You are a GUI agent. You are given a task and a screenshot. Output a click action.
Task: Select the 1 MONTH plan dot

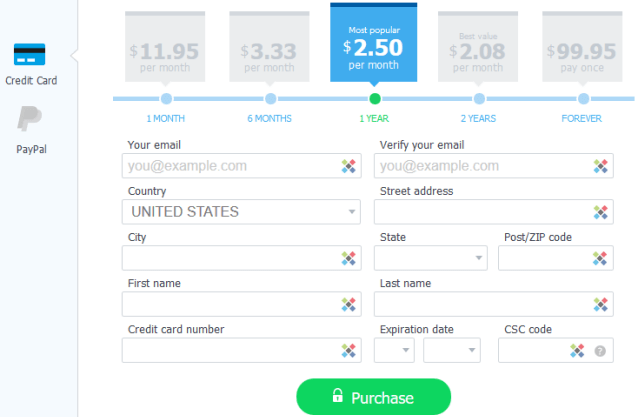pos(166,98)
